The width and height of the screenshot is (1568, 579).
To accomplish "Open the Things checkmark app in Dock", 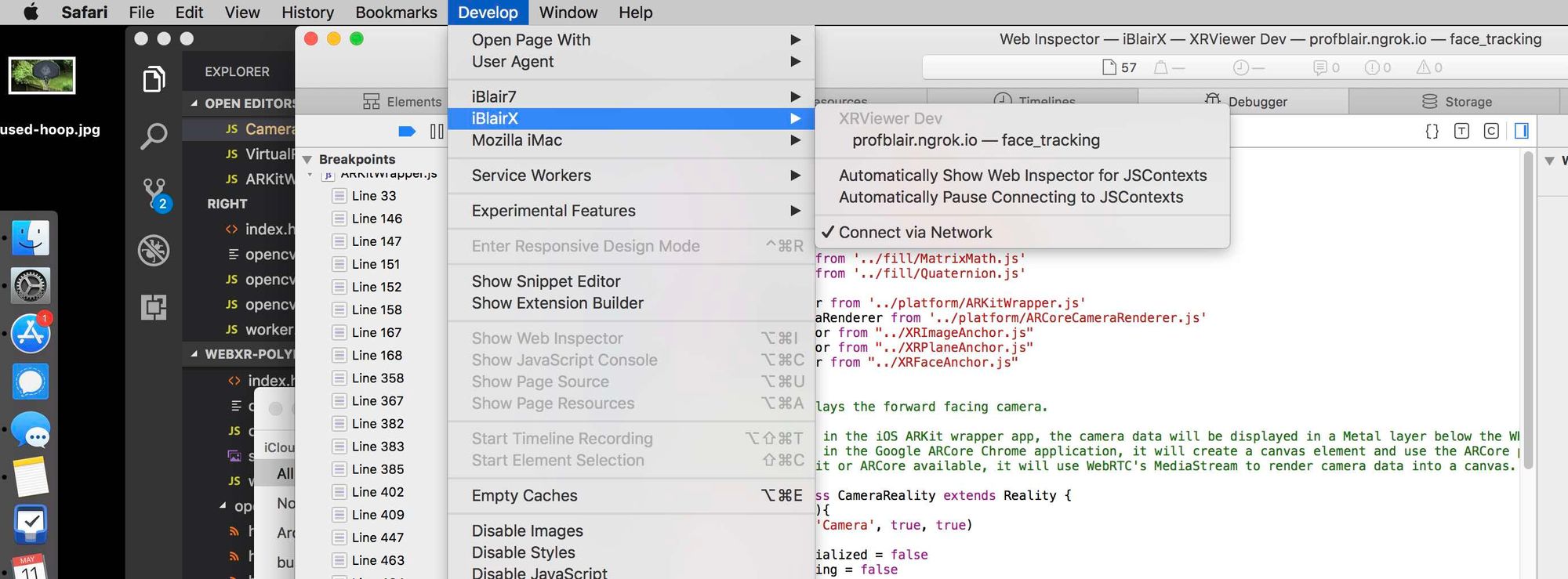I will (x=31, y=524).
